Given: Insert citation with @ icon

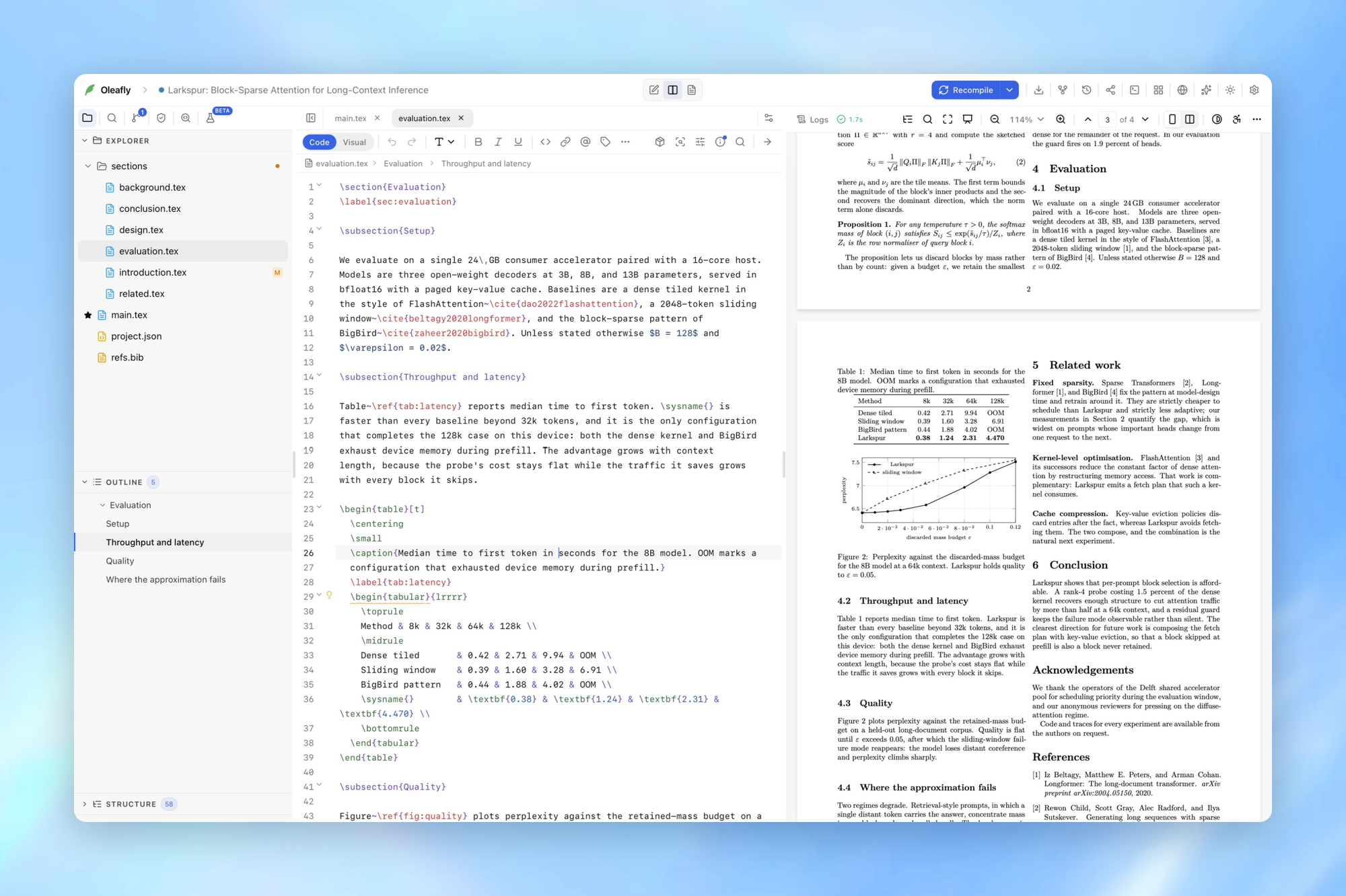Looking at the screenshot, I should coord(585,142).
